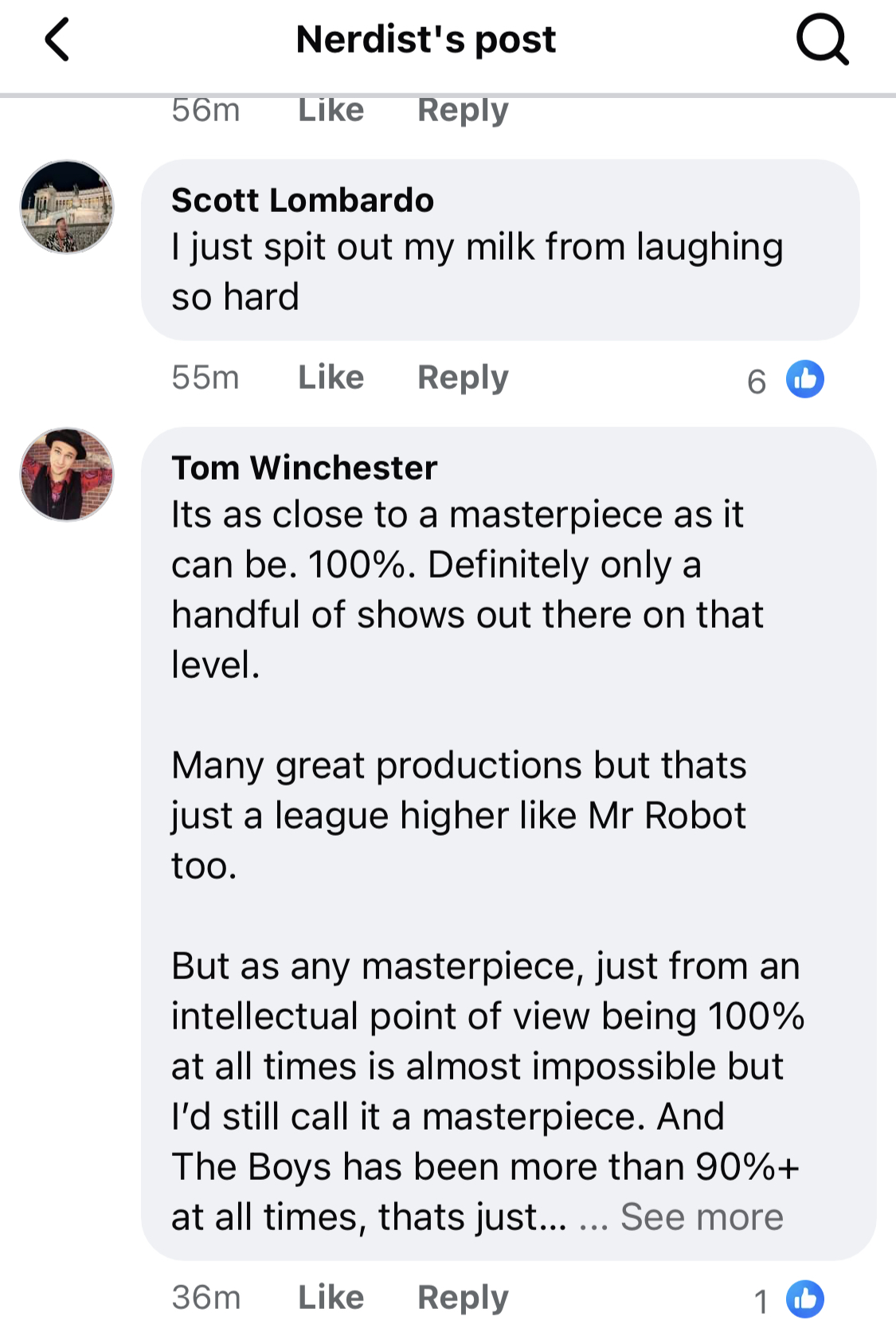Open Tom Winchester's name link

[x=304, y=468]
